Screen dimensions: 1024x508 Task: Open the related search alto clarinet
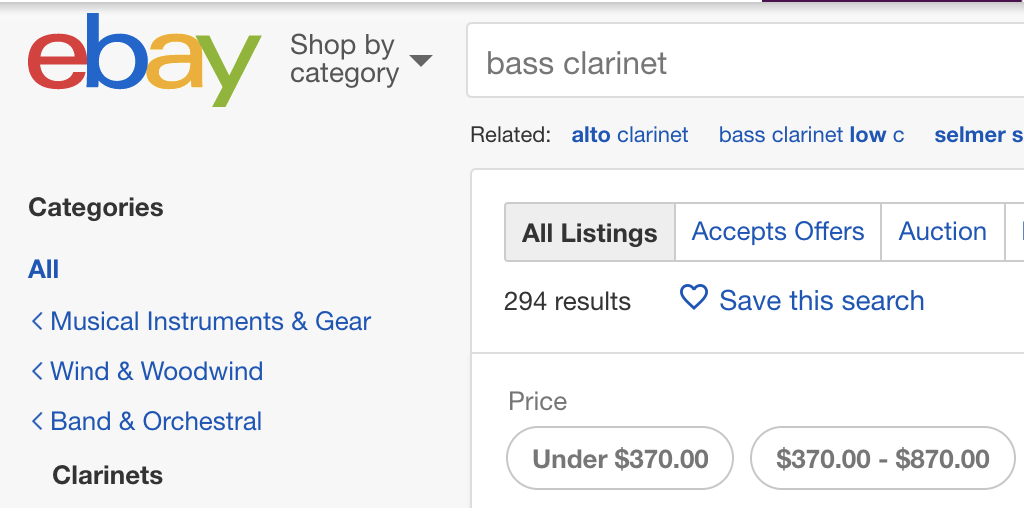click(629, 135)
